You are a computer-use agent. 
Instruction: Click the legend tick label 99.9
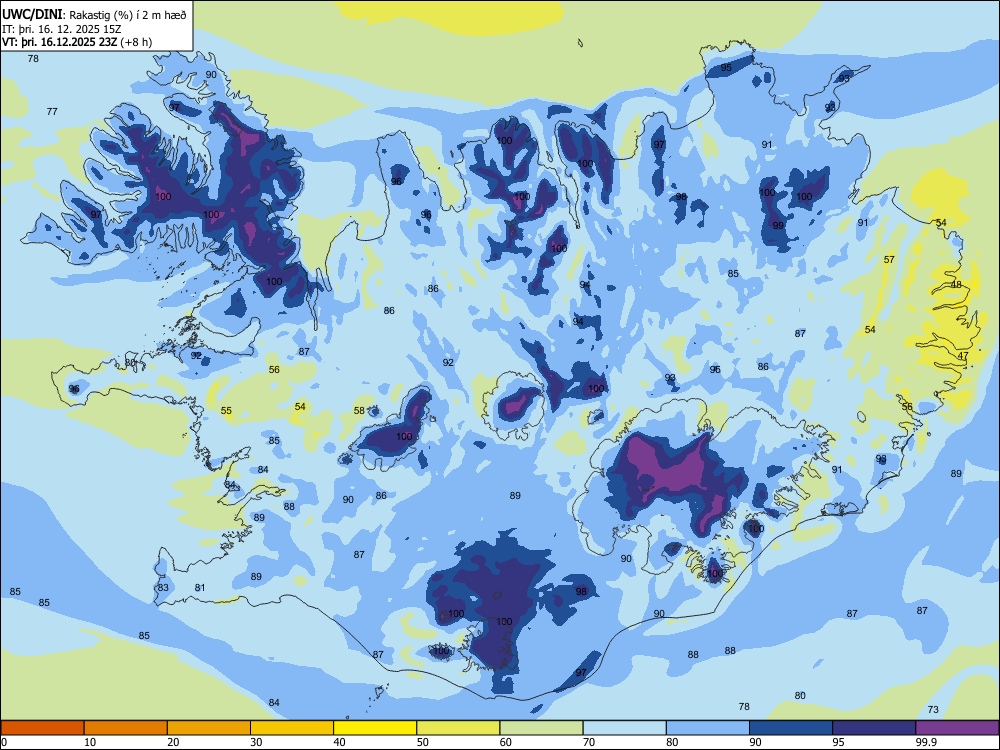coord(926,742)
